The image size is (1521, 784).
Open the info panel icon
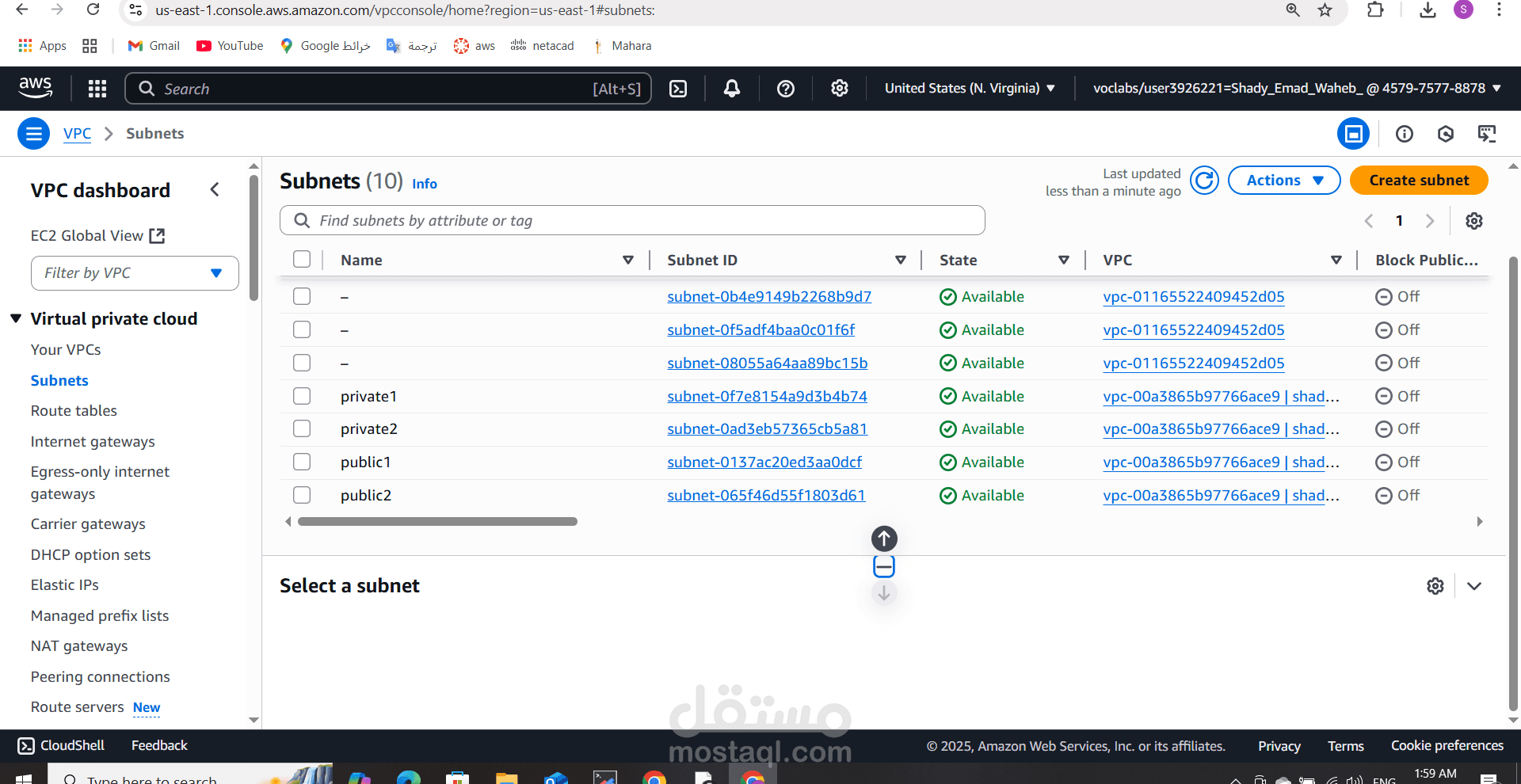point(1405,134)
